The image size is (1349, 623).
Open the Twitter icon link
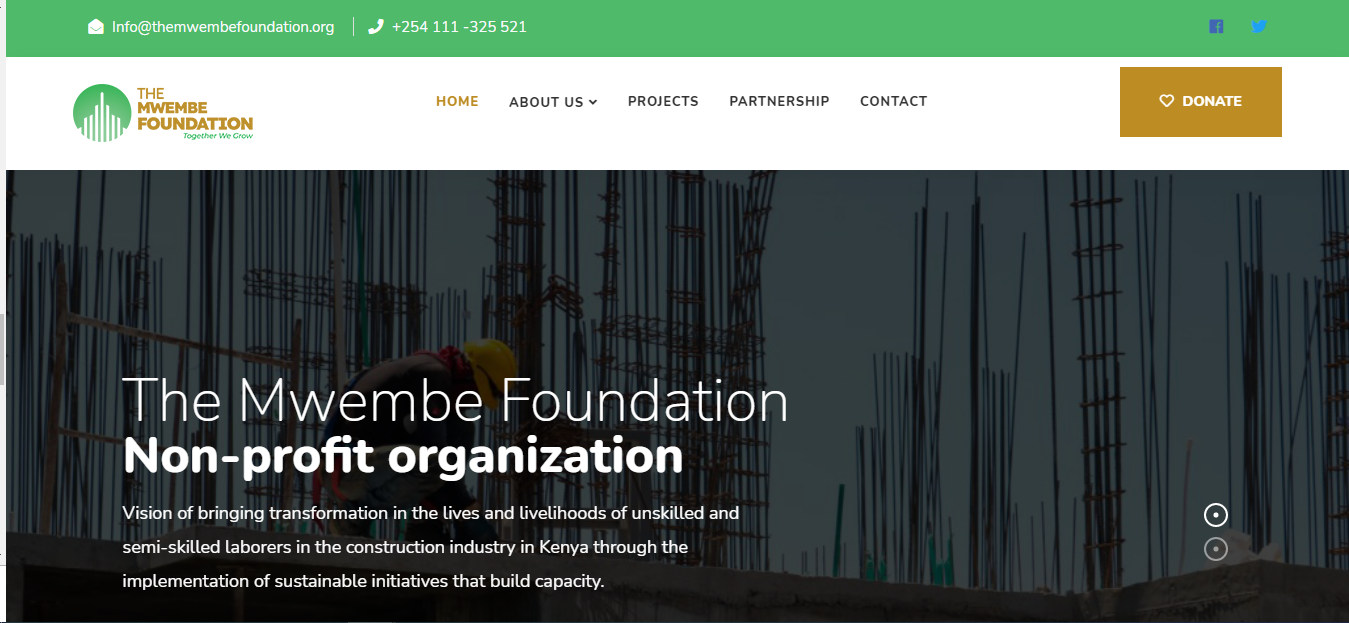[x=1259, y=27]
